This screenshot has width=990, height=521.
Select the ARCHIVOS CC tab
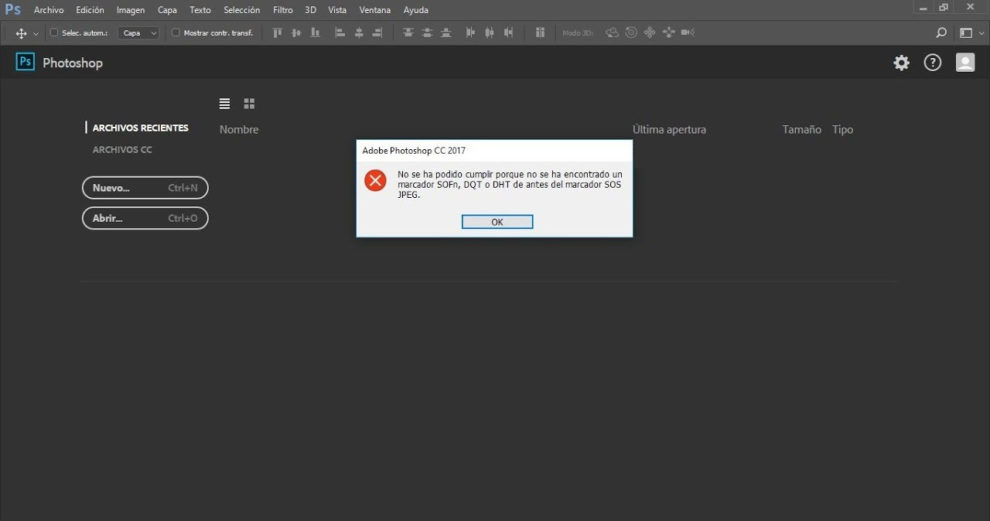click(x=122, y=150)
